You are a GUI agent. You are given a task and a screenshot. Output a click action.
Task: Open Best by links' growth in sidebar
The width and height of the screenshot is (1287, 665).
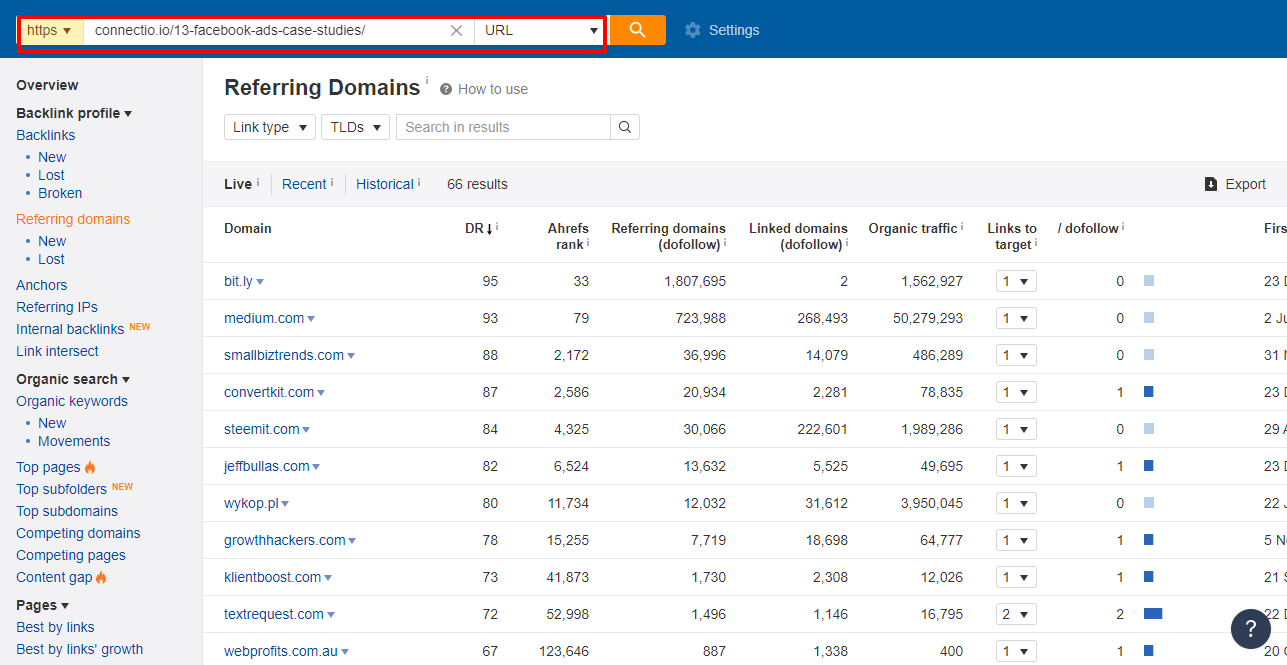80,649
